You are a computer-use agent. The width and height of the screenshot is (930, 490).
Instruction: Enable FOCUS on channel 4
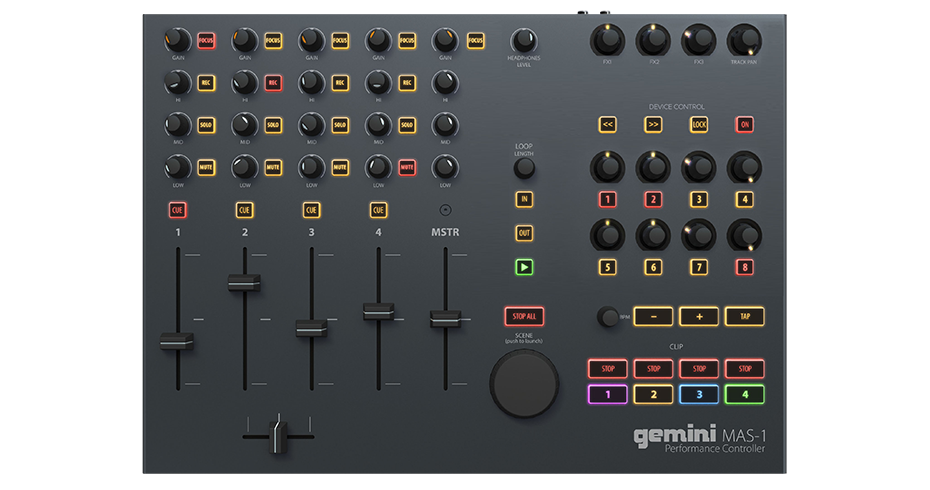pyautogui.click(x=407, y=41)
